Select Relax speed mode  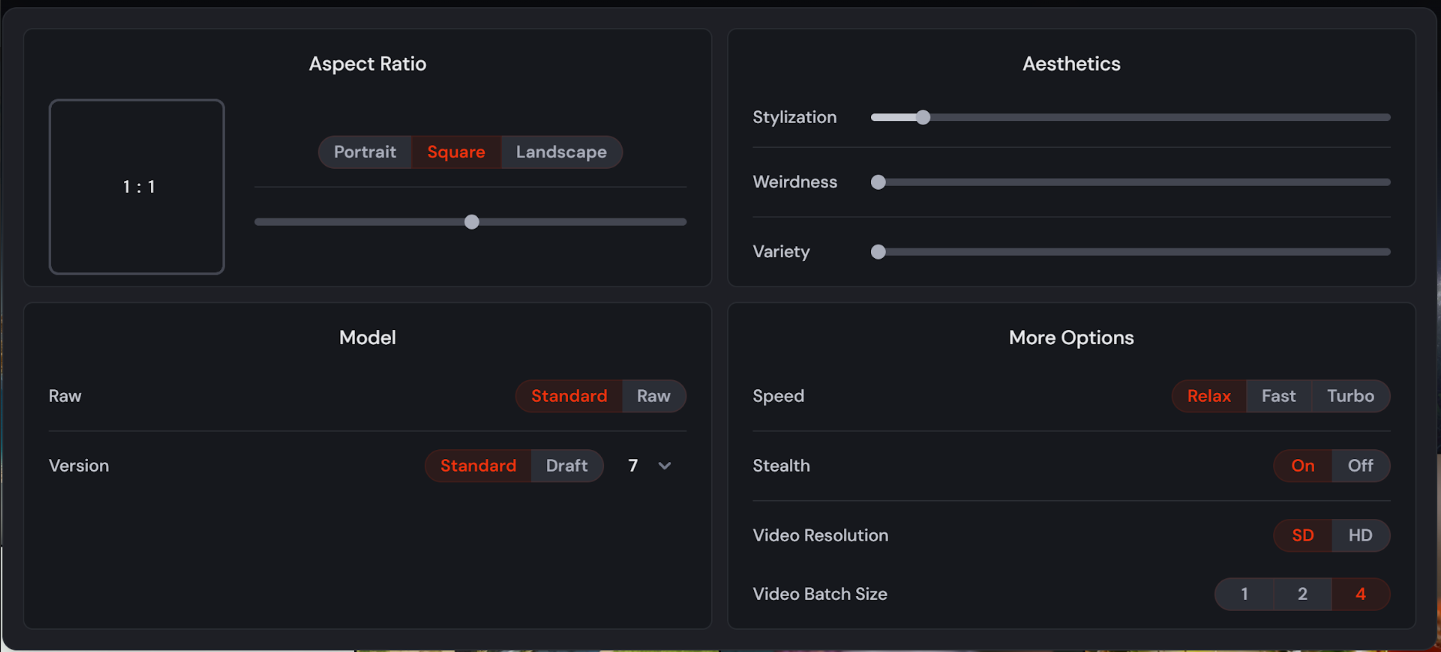(x=1209, y=396)
